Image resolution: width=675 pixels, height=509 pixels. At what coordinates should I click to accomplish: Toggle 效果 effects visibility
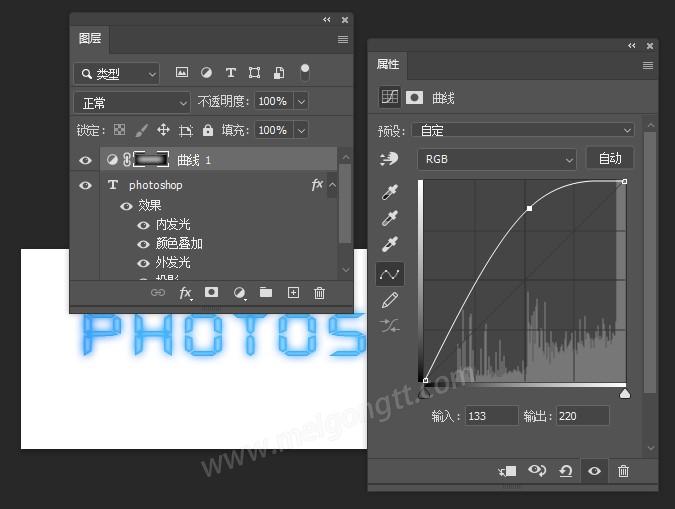[x=126, y=206]
